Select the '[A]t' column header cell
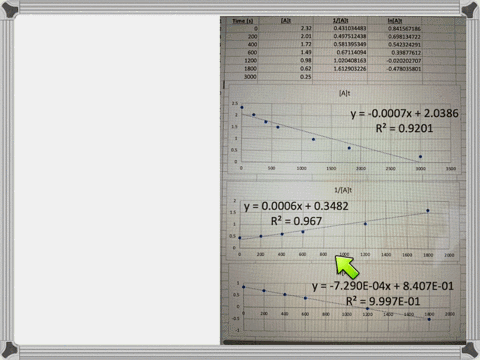The height and width of the screenshot is (360, 480). click(x=286, y=21)
